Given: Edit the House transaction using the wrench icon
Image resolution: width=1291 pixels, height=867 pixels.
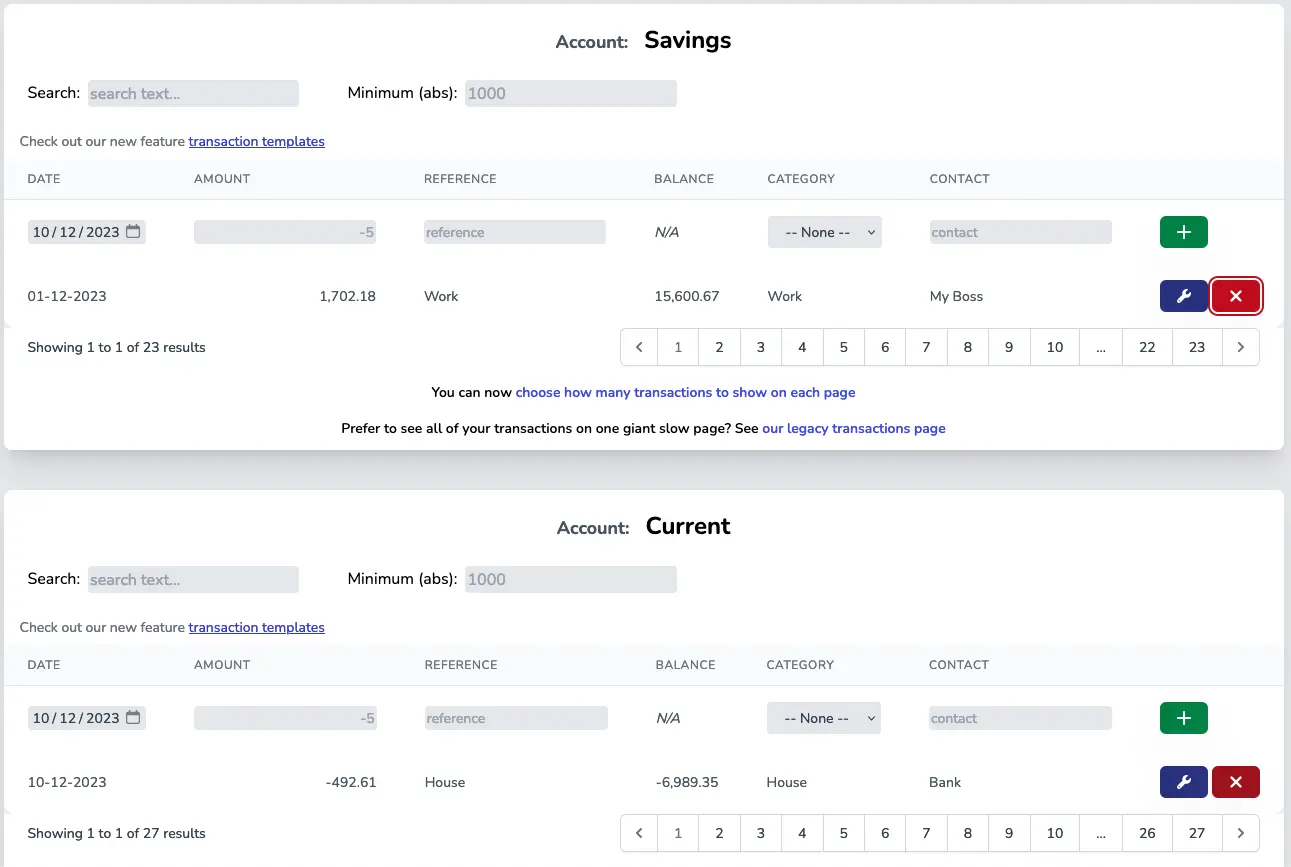Looking at the screenshot, I should [1183, 782].
